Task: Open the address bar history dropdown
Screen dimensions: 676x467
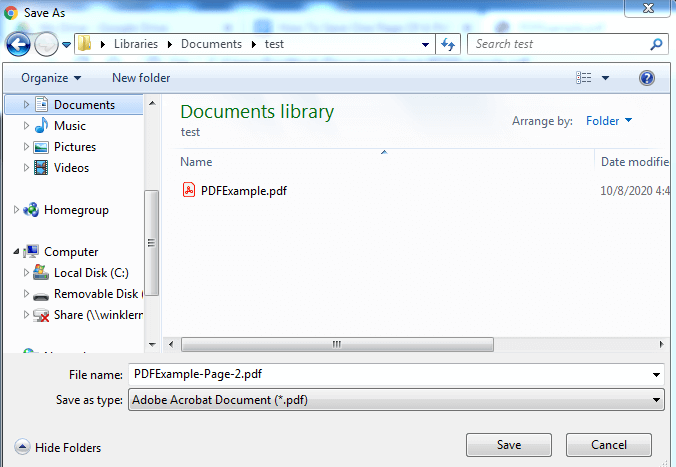Action: pyautogui.click(x=426, y=44)
